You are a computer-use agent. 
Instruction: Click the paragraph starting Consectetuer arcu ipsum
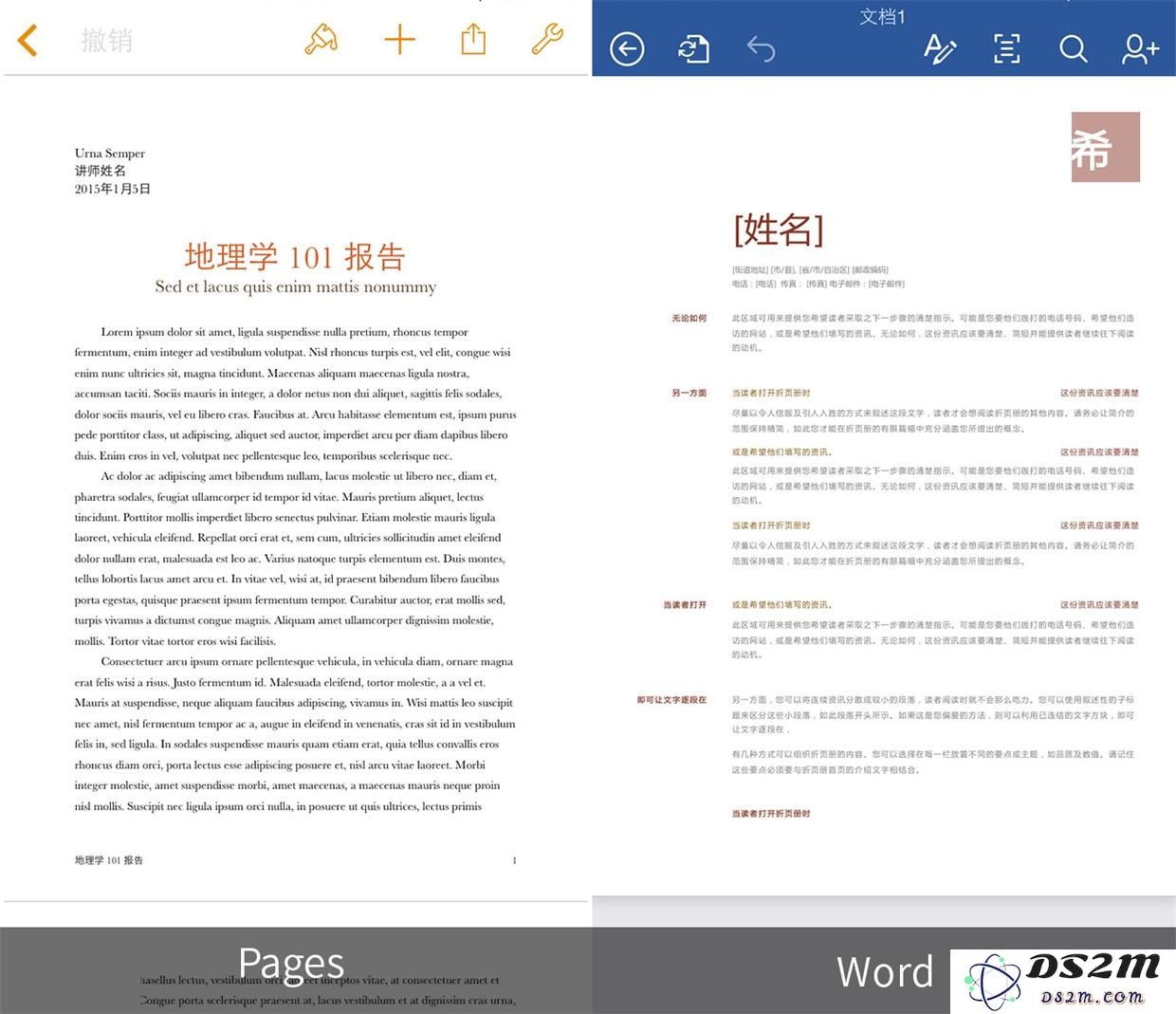[x=296, y=733]
